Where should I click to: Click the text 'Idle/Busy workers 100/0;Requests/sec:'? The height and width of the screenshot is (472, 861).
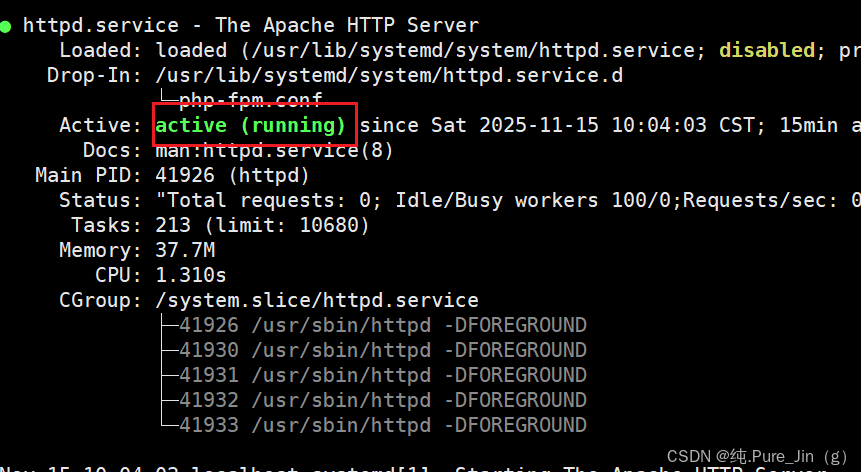[x=615, y=200]
